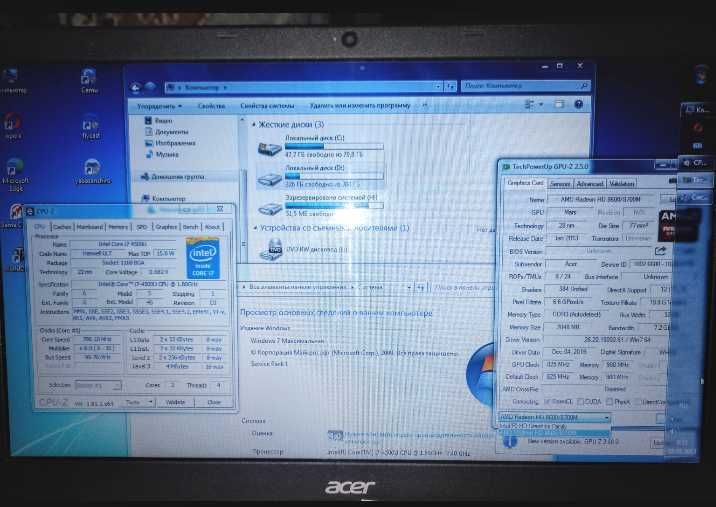Click the change view icon in Explorer toolbar
This screenshot has height=507, width=716.
[530, 105]
